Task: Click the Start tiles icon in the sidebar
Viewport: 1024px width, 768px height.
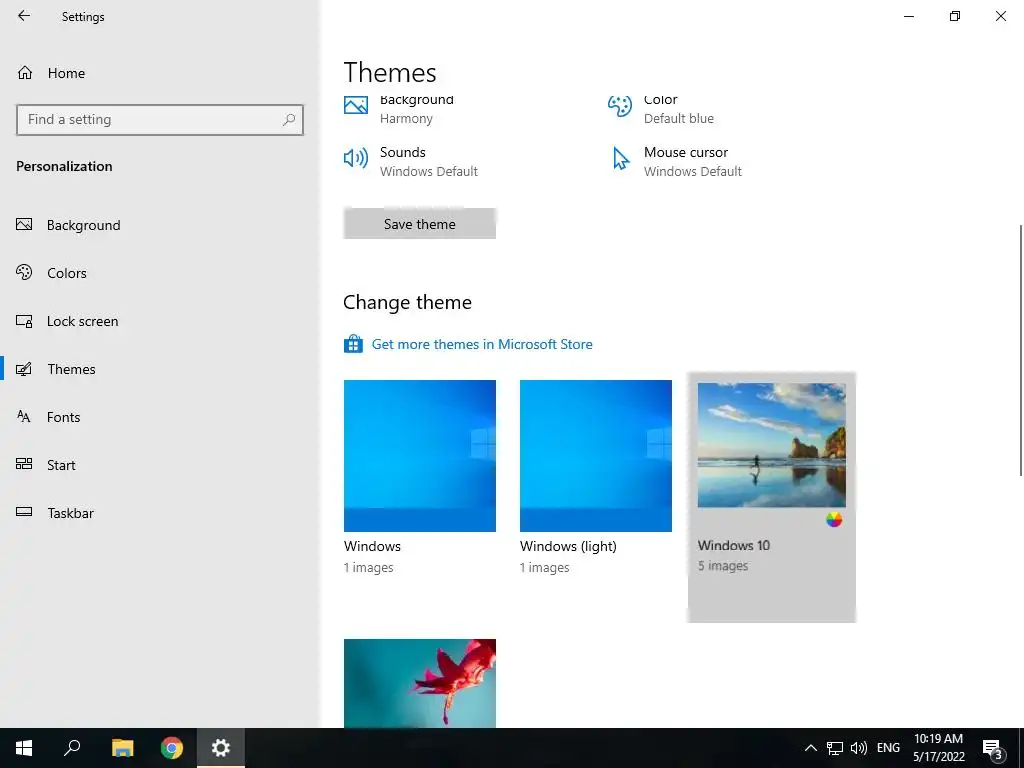Action: 24,464
